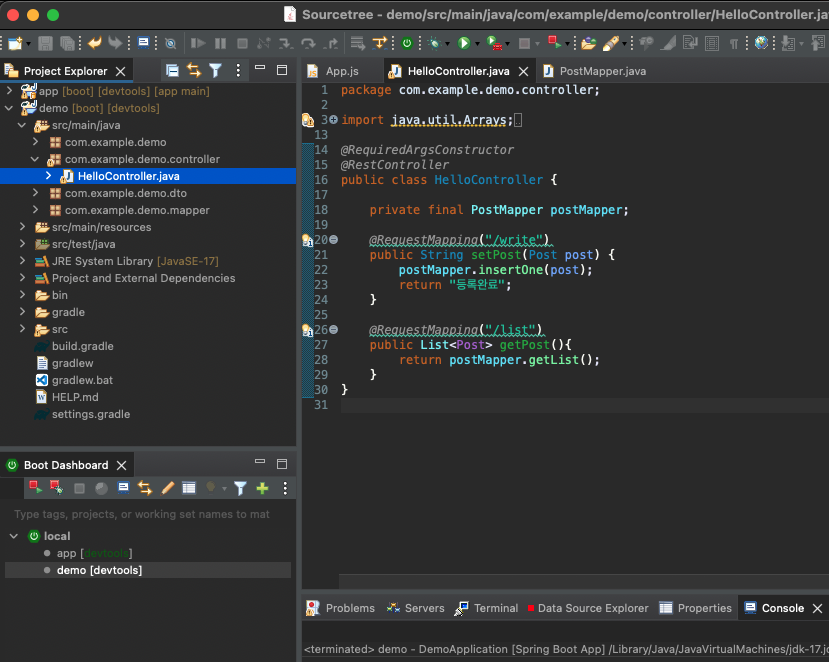Toggle show whitespace characters pilcrow icon
Viewport: 829px width, 662px height.
(734, 43)
